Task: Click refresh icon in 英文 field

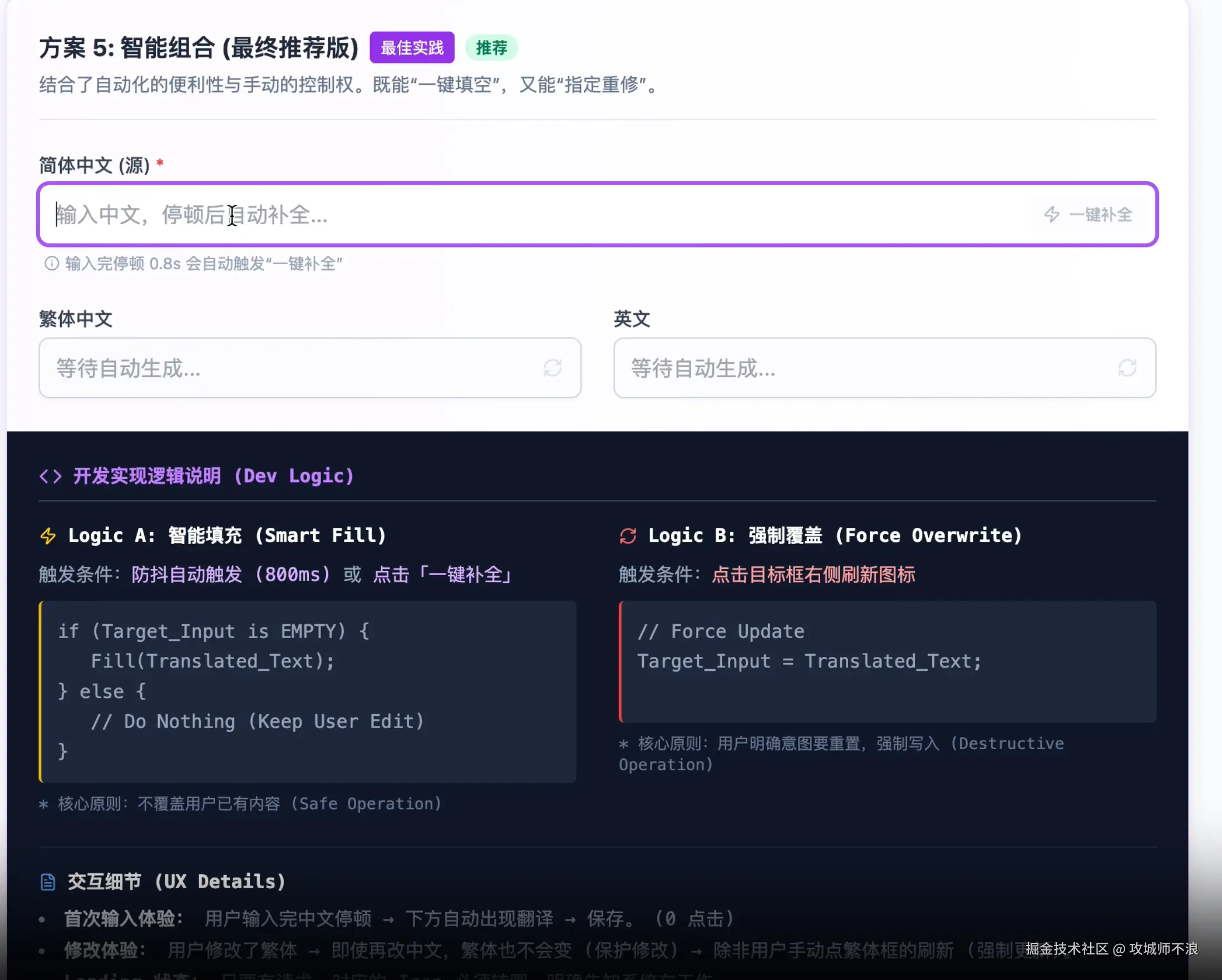Action: point(1127,368)
